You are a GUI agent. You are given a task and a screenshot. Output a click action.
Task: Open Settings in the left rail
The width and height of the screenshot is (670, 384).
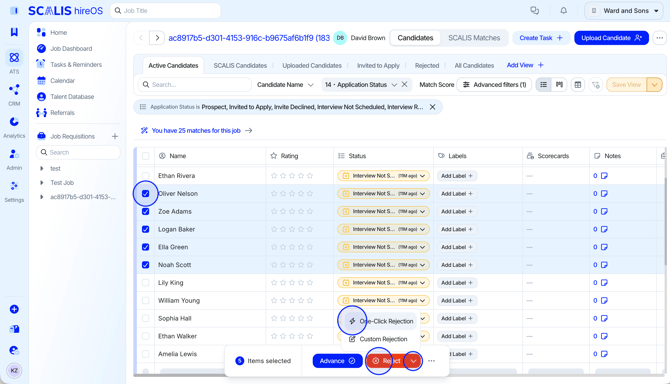click(14, 186)
